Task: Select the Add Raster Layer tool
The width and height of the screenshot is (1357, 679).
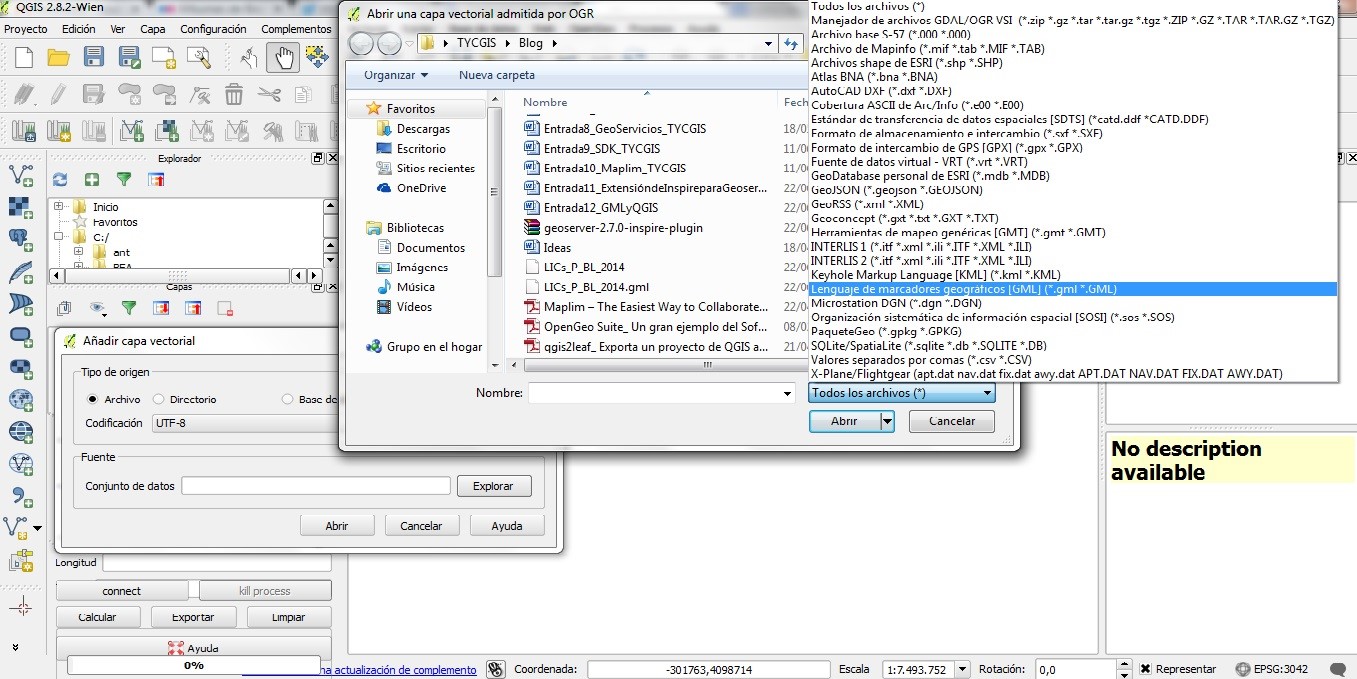Action: [x=18, y=207]
